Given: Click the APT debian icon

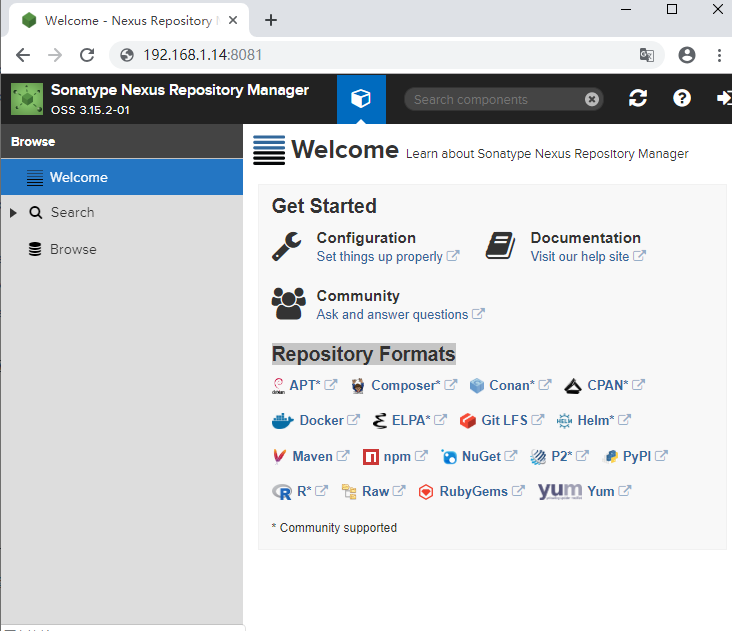Looking at the screenshot, I should 278,386.
